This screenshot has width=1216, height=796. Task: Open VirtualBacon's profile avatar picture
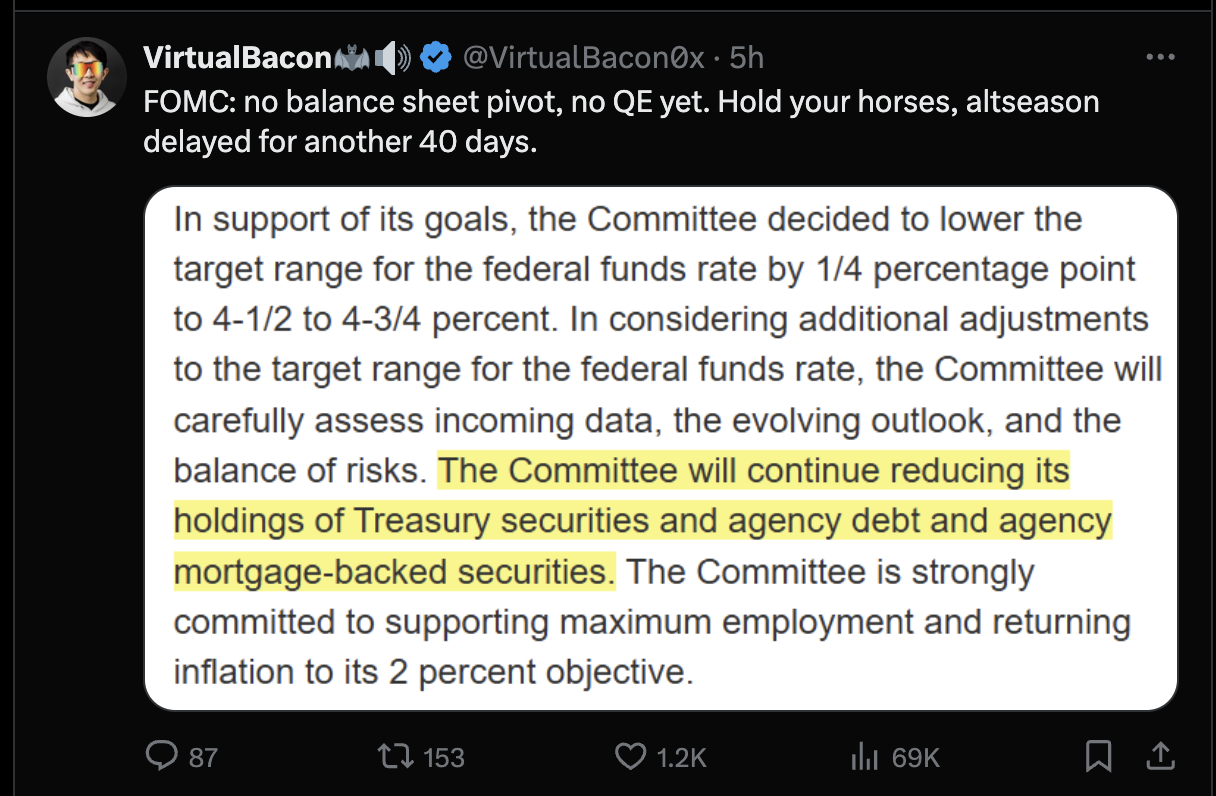pyautogui.click(x=87, y=77)
